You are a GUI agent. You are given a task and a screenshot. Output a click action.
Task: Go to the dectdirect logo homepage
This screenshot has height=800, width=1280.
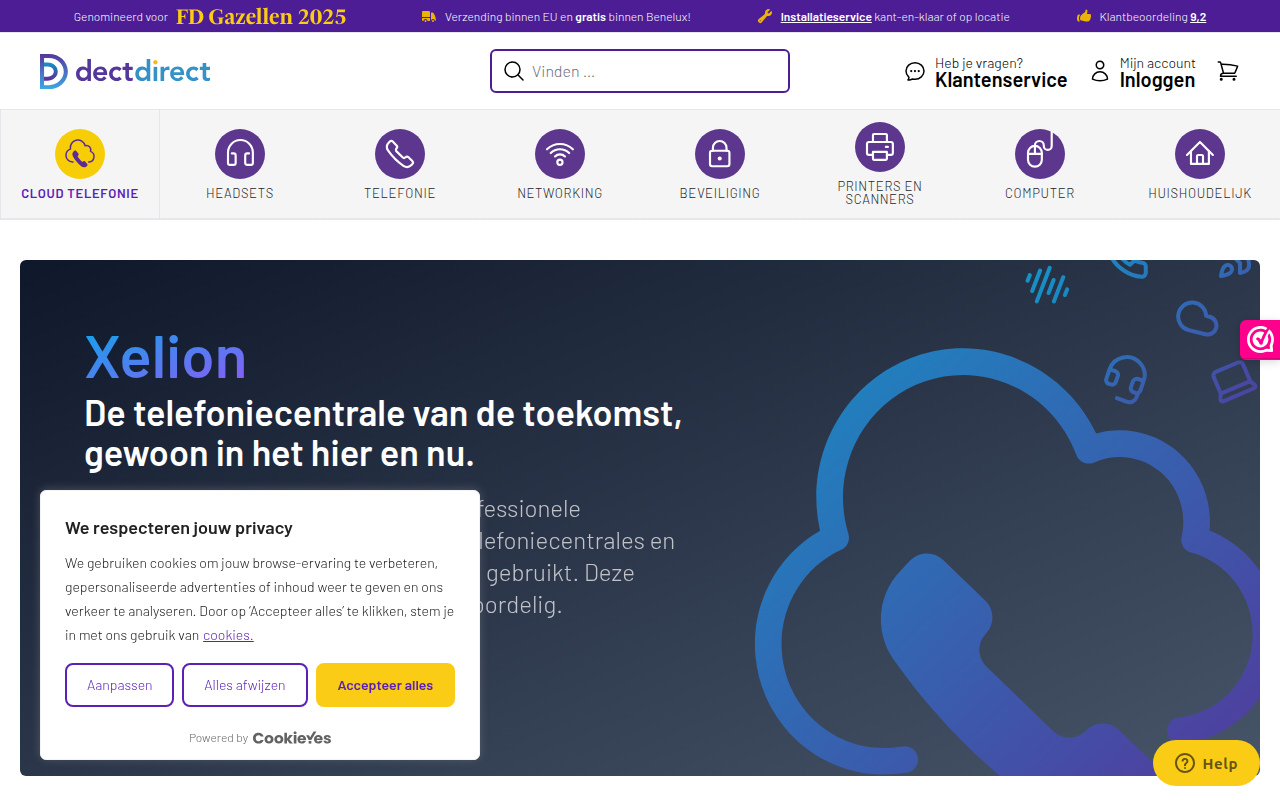125,71
